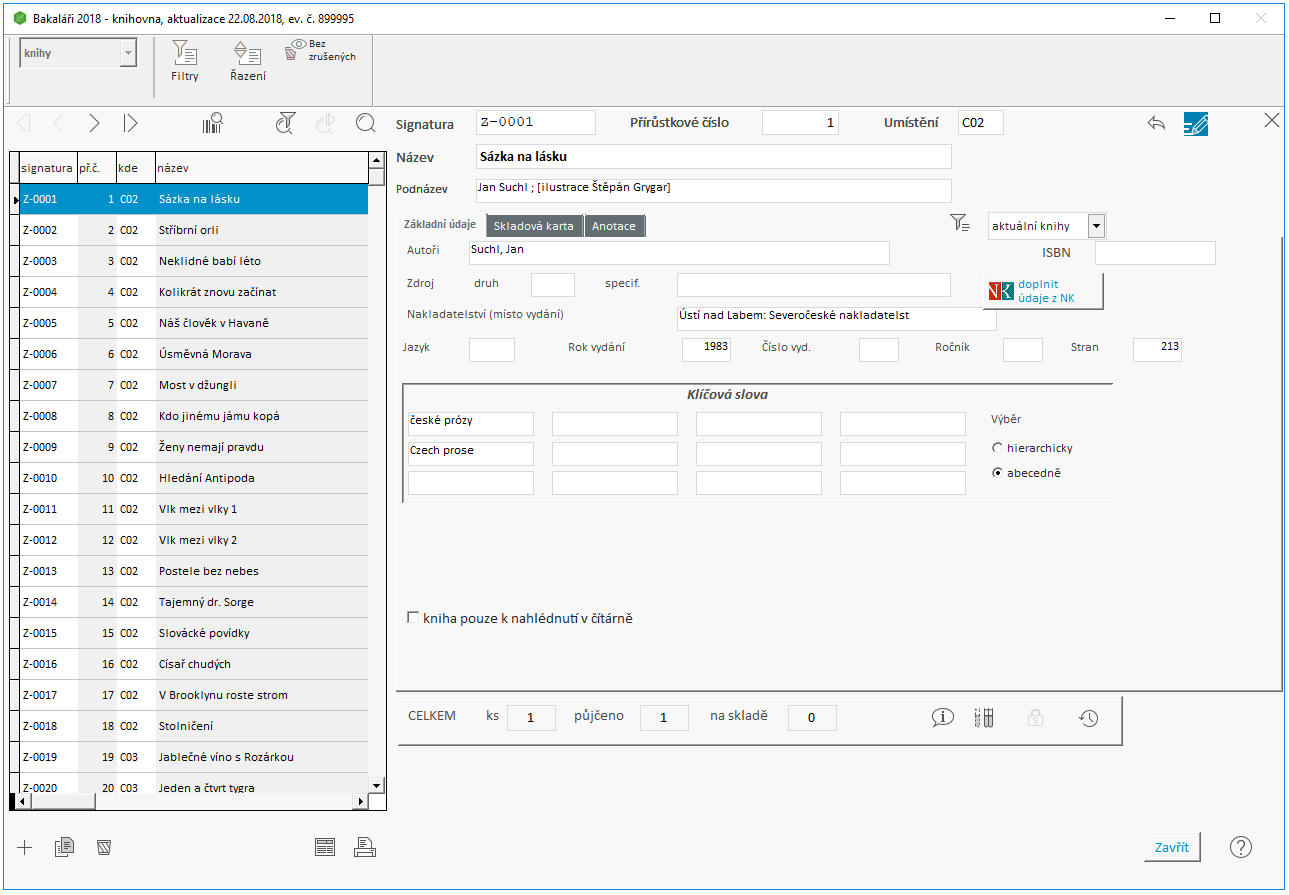The width and height of the screenshot is (1289, 895).
Task: Select 'Kolikrát znovu začínat' row in list
Action: [x=217, y=292]
